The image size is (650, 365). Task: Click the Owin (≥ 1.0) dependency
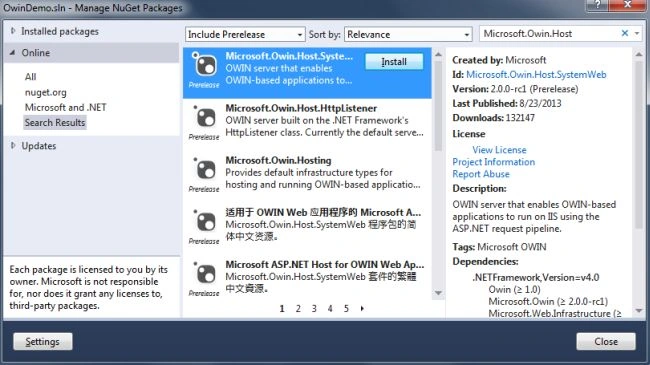[514, 290]
